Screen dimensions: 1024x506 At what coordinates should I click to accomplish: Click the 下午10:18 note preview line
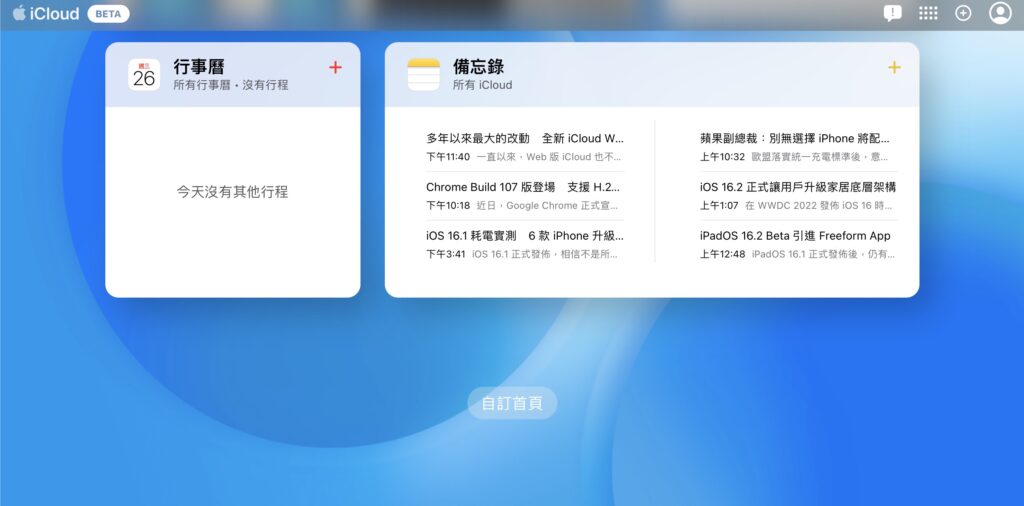coord(522,206)
